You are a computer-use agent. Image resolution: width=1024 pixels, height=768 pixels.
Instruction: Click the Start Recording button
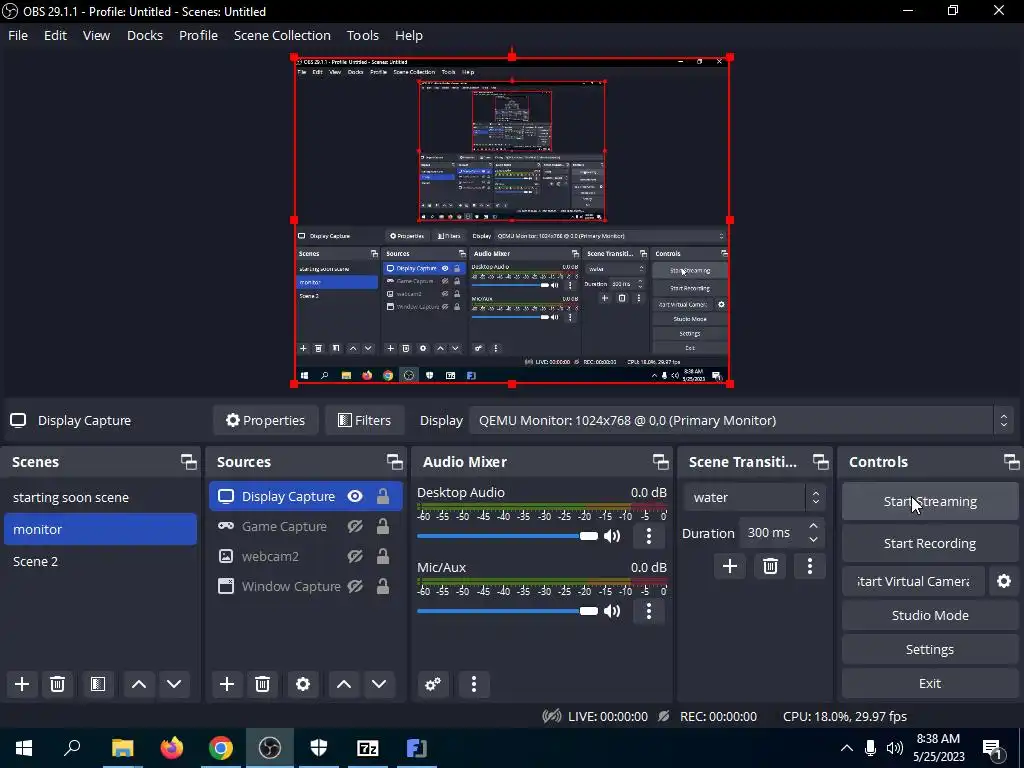click(x=930, y=543)
